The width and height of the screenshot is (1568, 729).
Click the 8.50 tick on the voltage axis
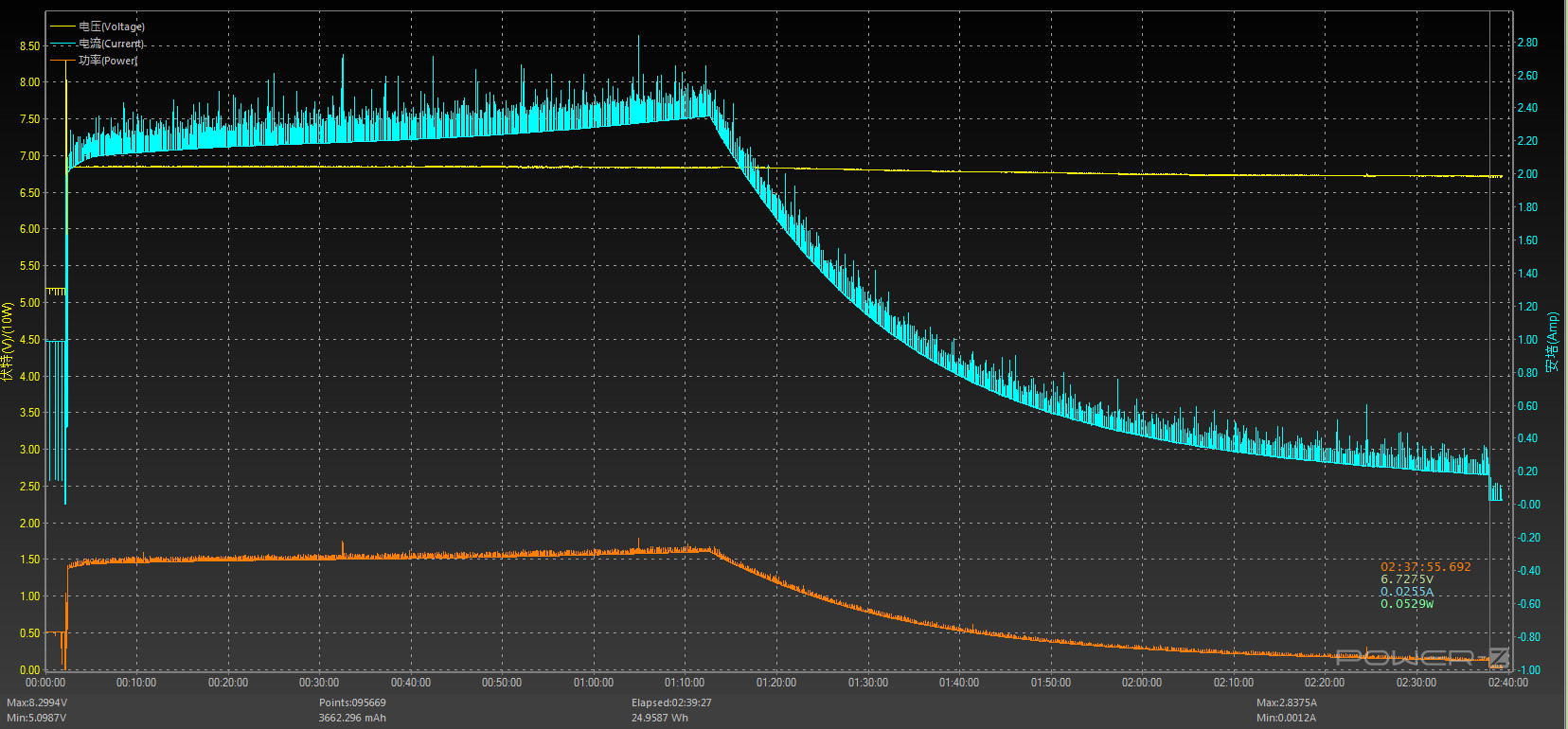click(29, 46)
